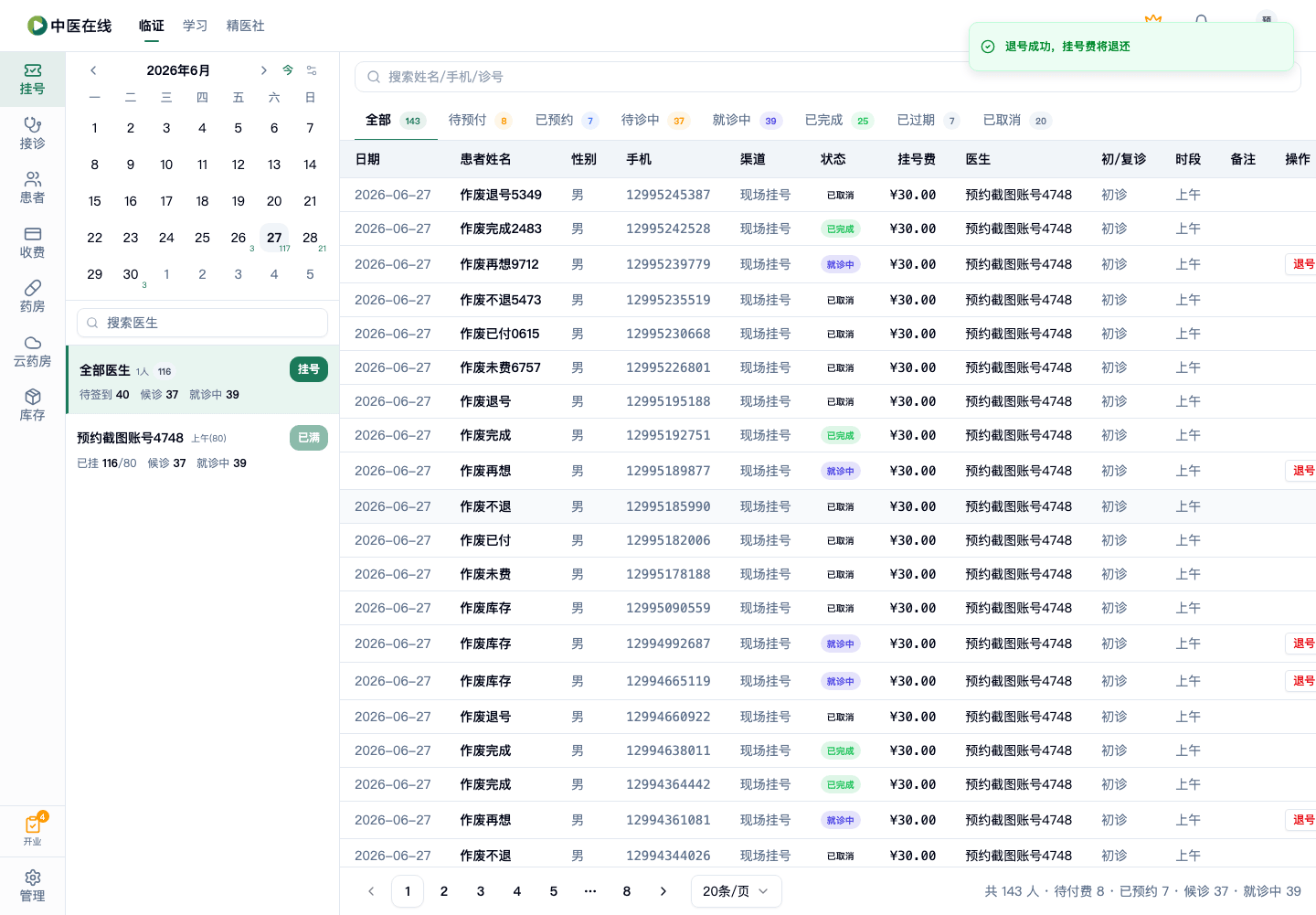Click 退号 for patient with phone 12994361081
The height and width of the screenshot is (915, 1316).
pos(1301,820)
